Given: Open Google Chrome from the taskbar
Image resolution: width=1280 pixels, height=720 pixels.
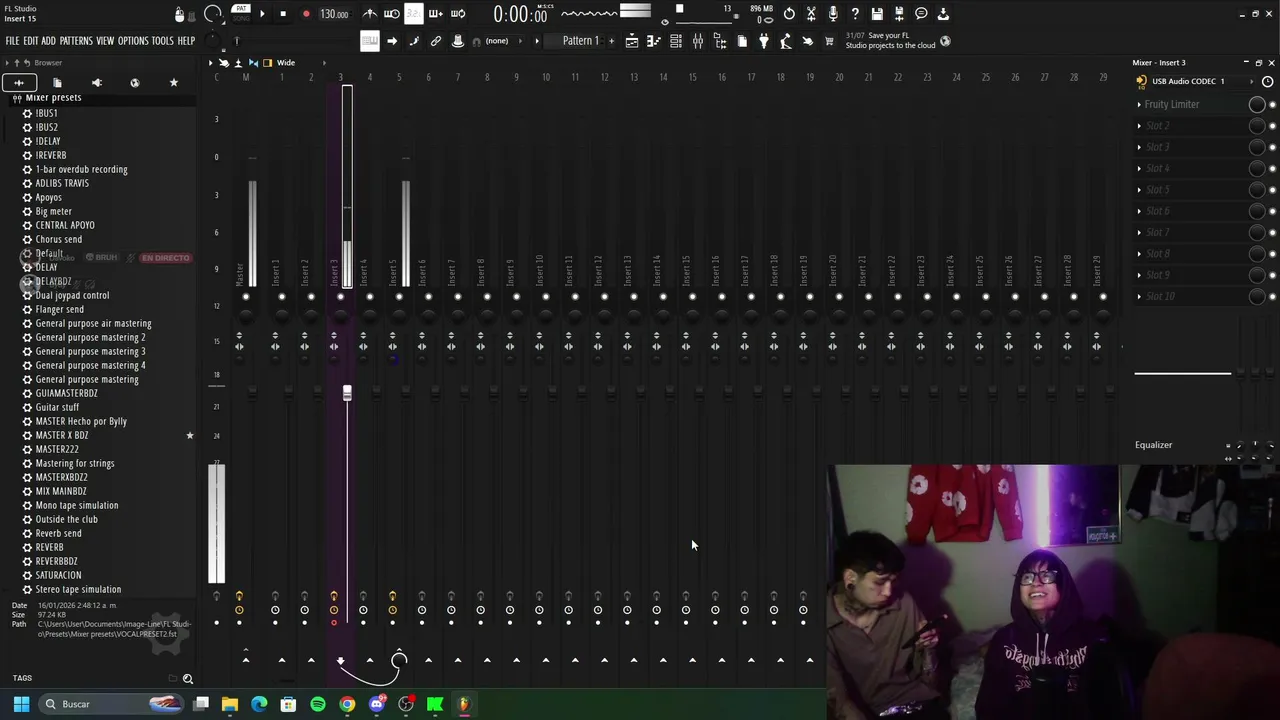Looking at the screenshot, I should point(347,704).
